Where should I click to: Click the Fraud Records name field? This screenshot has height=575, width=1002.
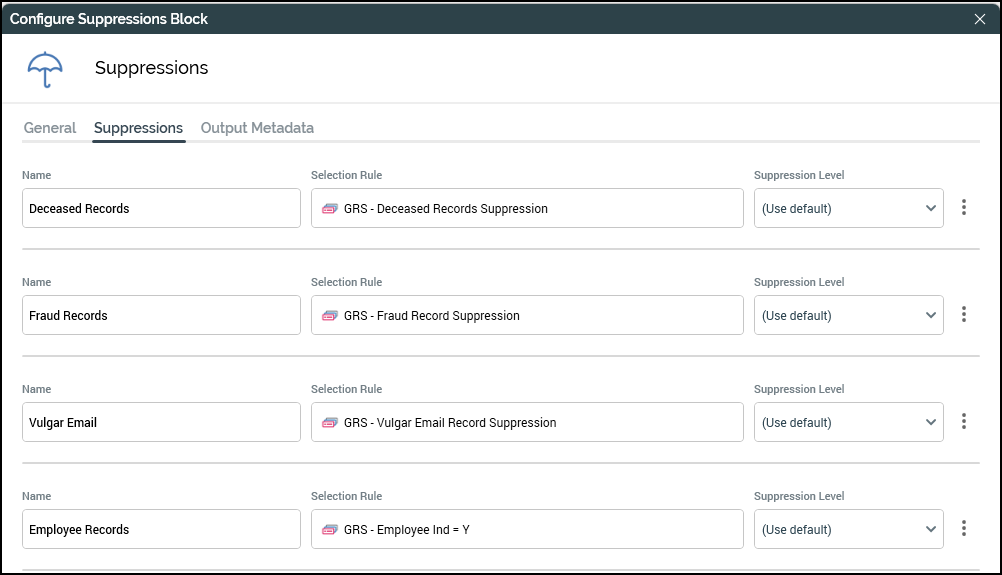[161, 316]
